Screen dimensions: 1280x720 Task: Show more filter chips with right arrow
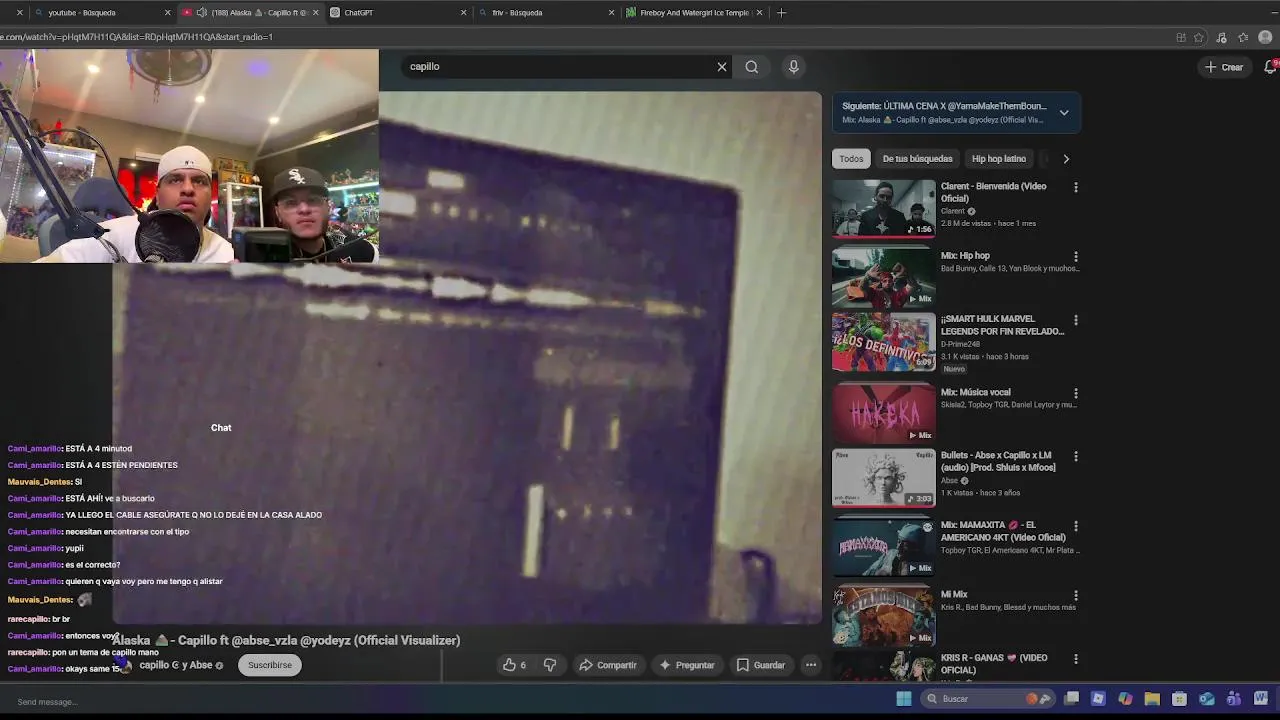point(1066,159)
